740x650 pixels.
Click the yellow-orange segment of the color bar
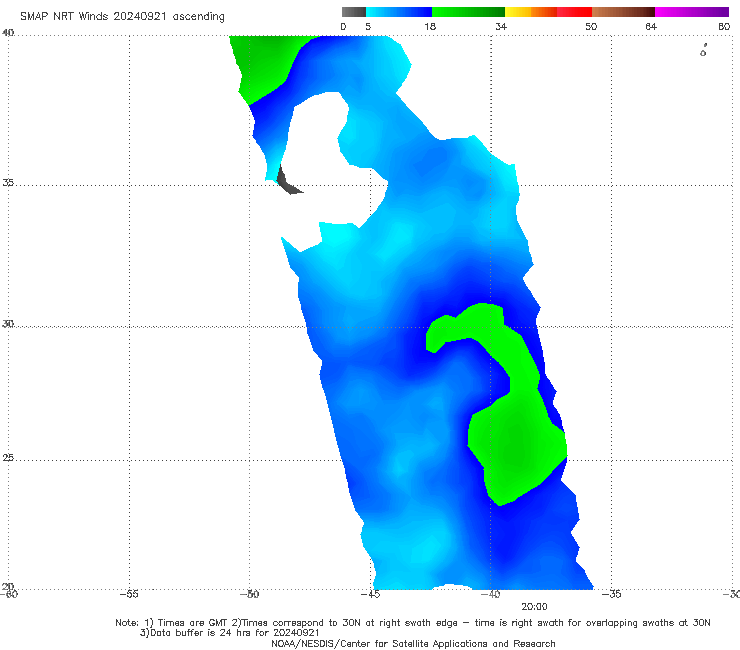[x=531, y=12]
